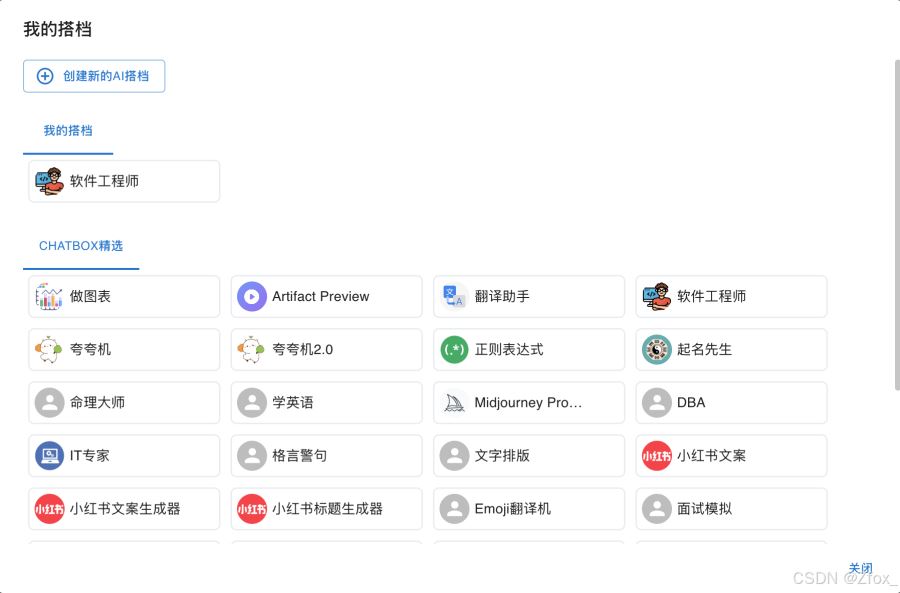
Task: Click the 创建新的AI搭档 button
Action: [93, 76]
